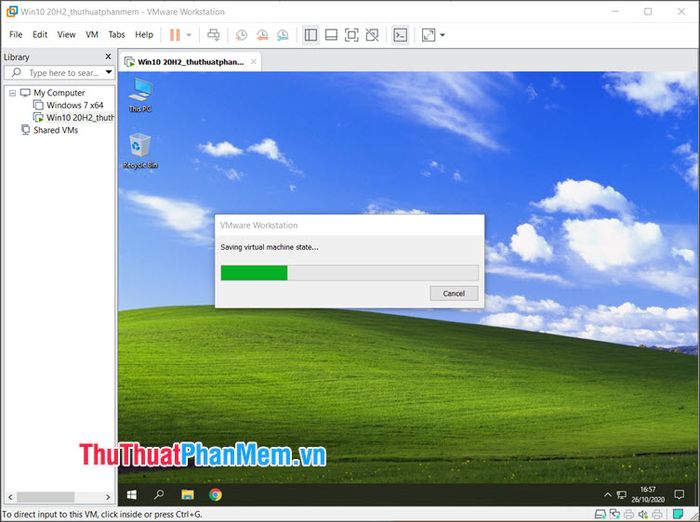
Task: Open the guest Windows Start menu
Action: [x=132, y=495]
